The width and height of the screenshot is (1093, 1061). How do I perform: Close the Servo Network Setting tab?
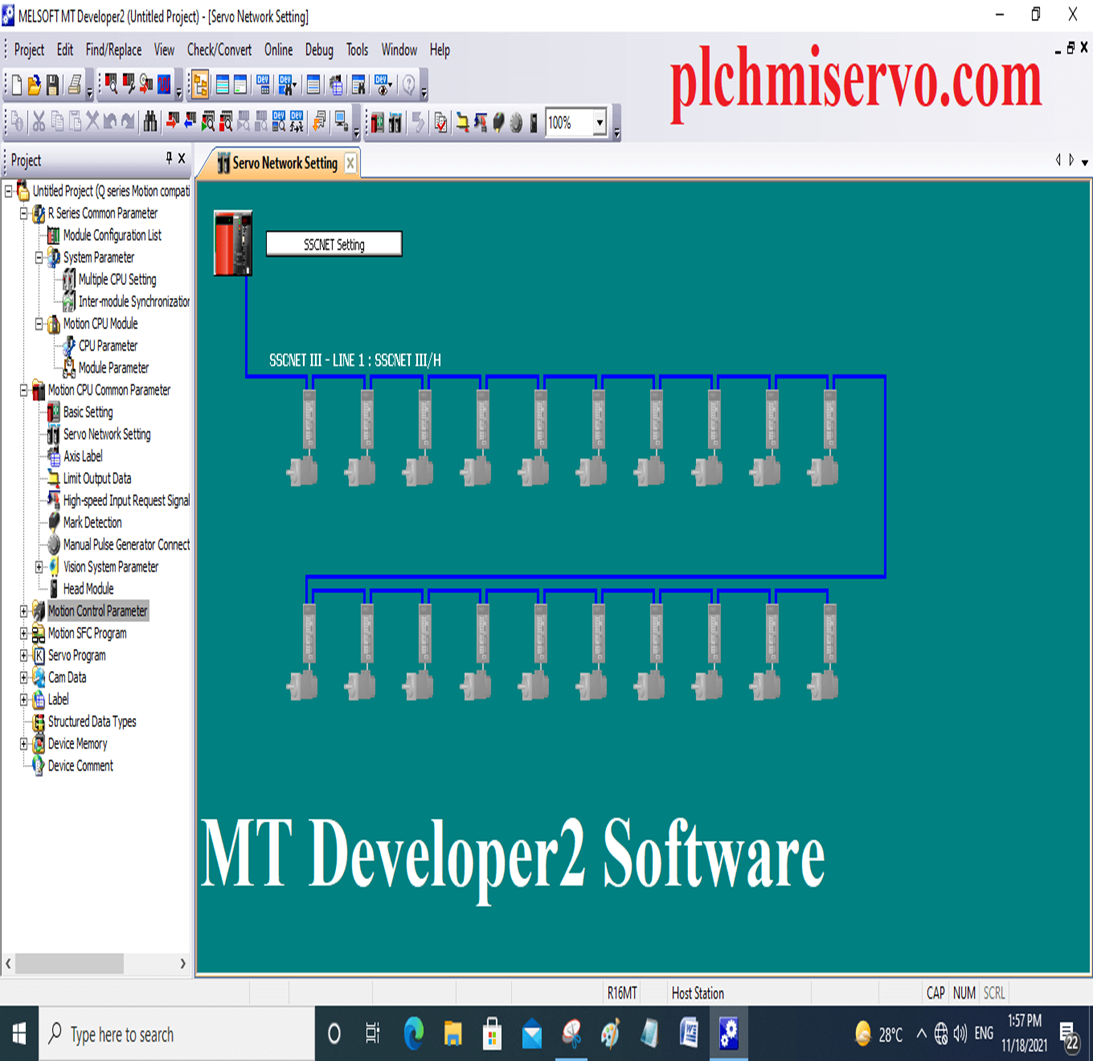[350, 163]
